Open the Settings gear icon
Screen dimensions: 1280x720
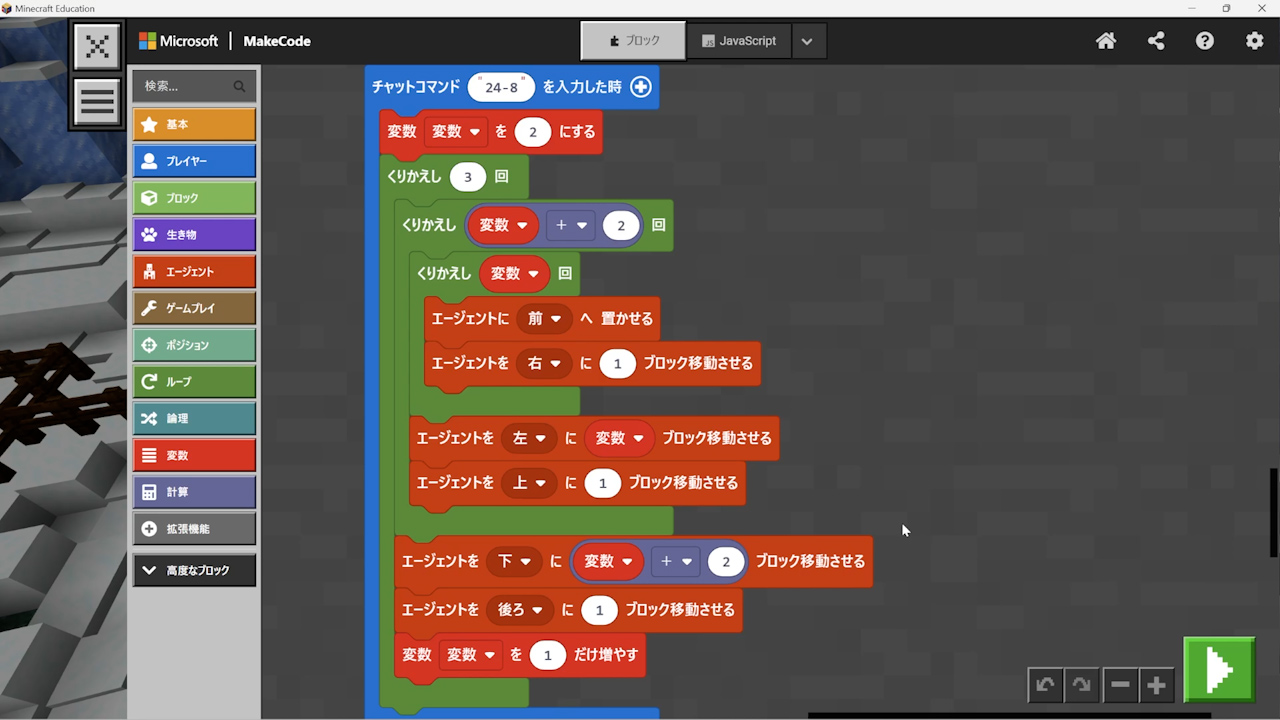(x=1254, y=41)
